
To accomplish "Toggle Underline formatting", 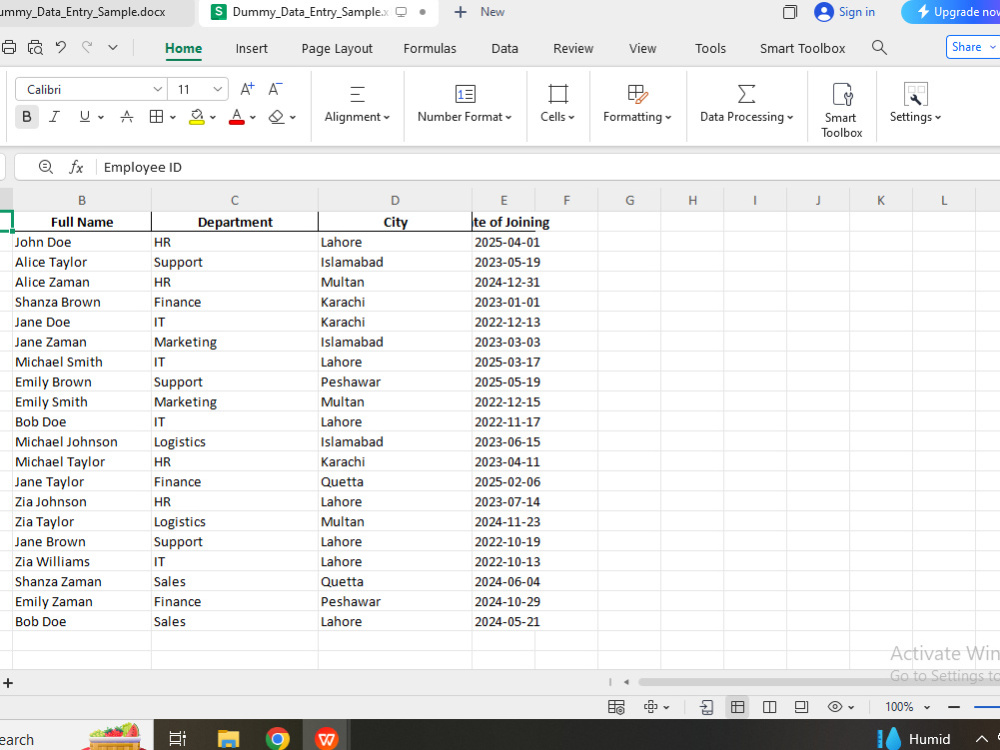I will point(84,117).
